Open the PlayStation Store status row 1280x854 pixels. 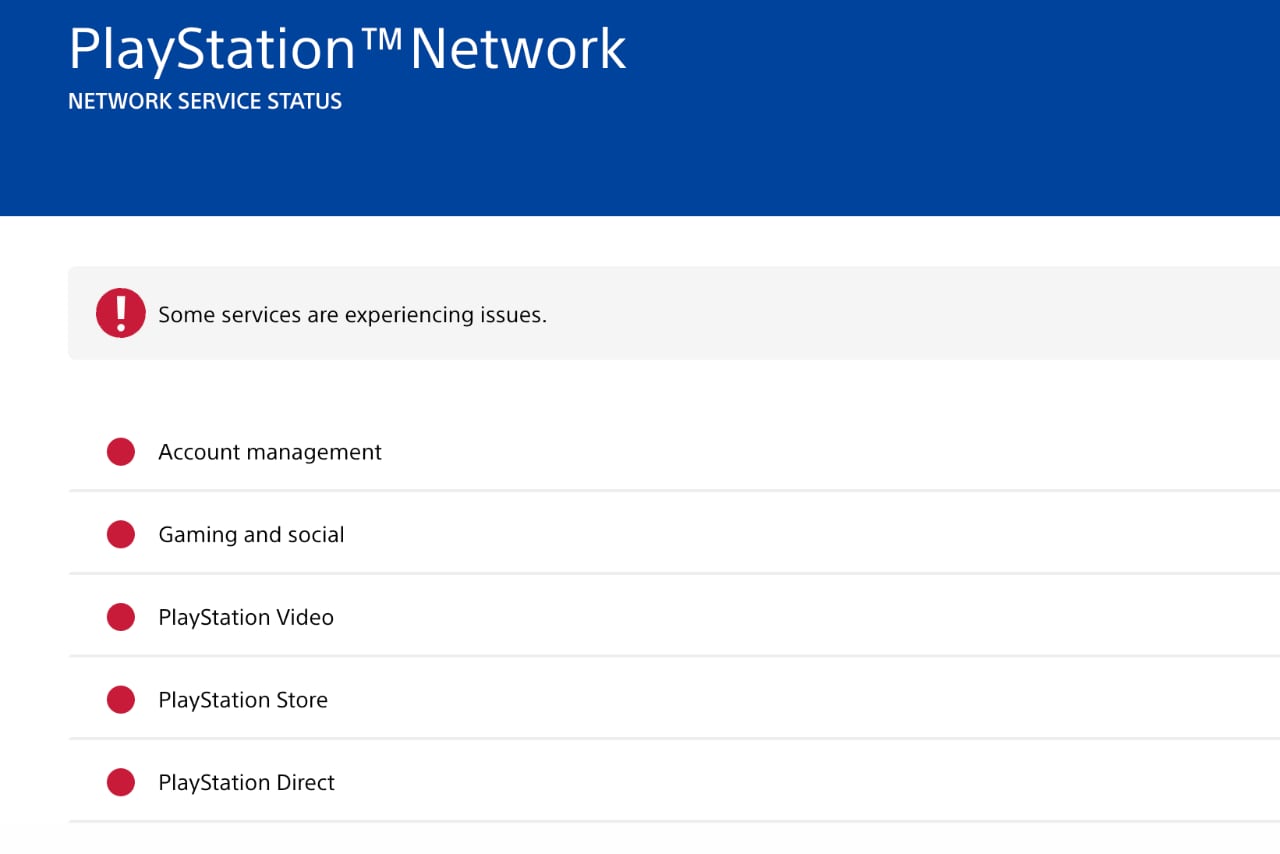674,699
